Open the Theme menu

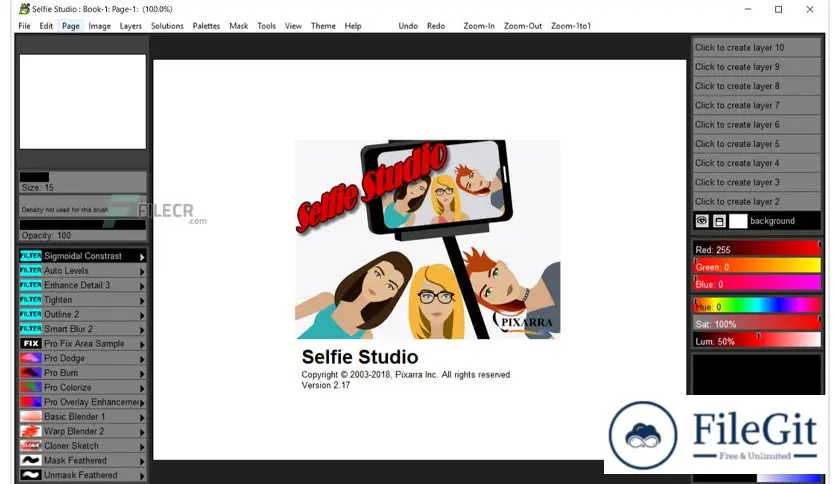point(323,26)
